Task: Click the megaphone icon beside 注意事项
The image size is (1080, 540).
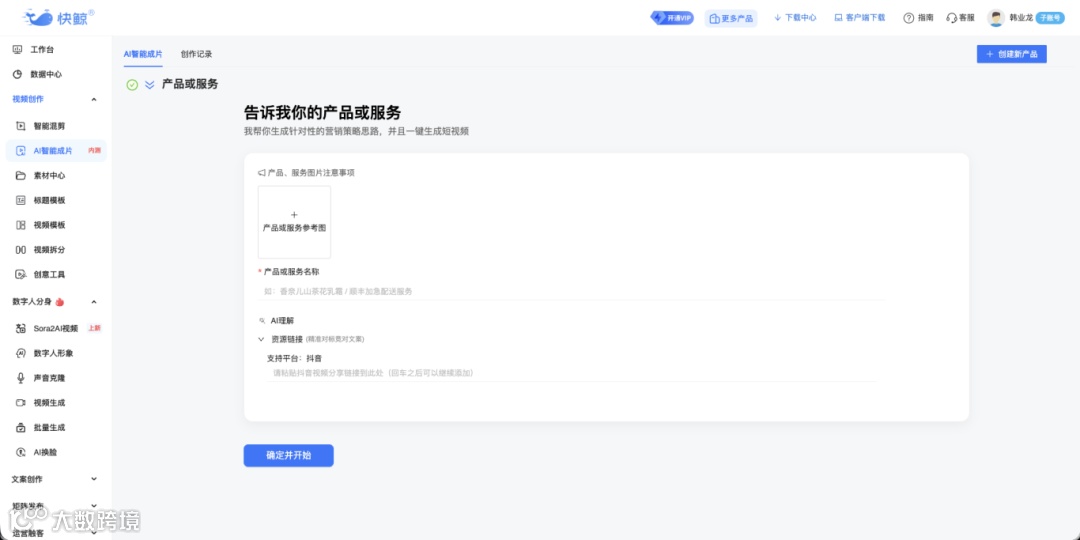Action: pyautogui.click(x=262, y=173)
